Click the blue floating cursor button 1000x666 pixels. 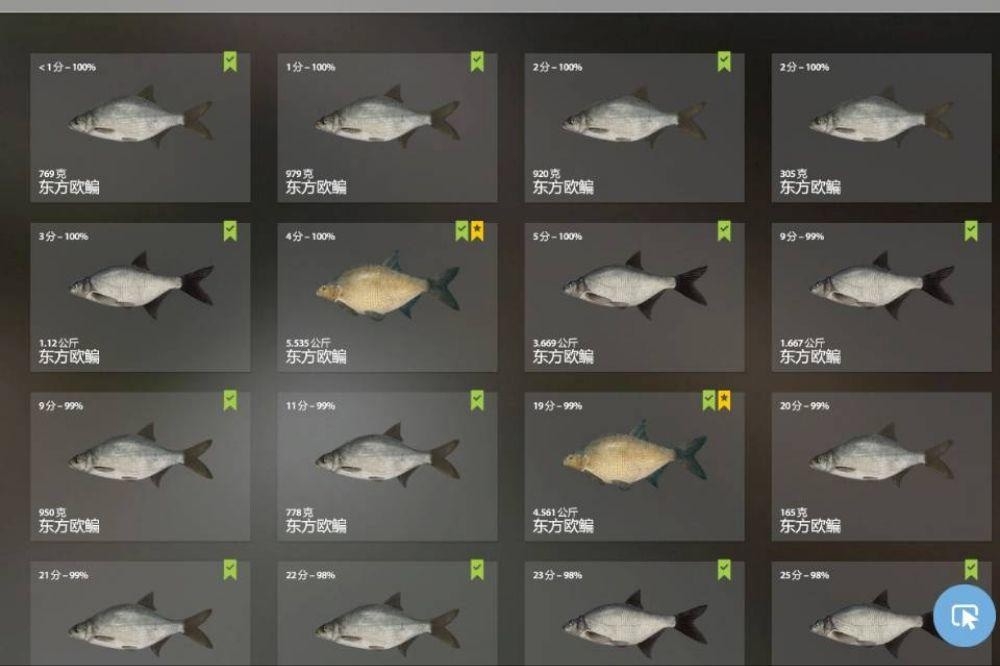[964, 616]
